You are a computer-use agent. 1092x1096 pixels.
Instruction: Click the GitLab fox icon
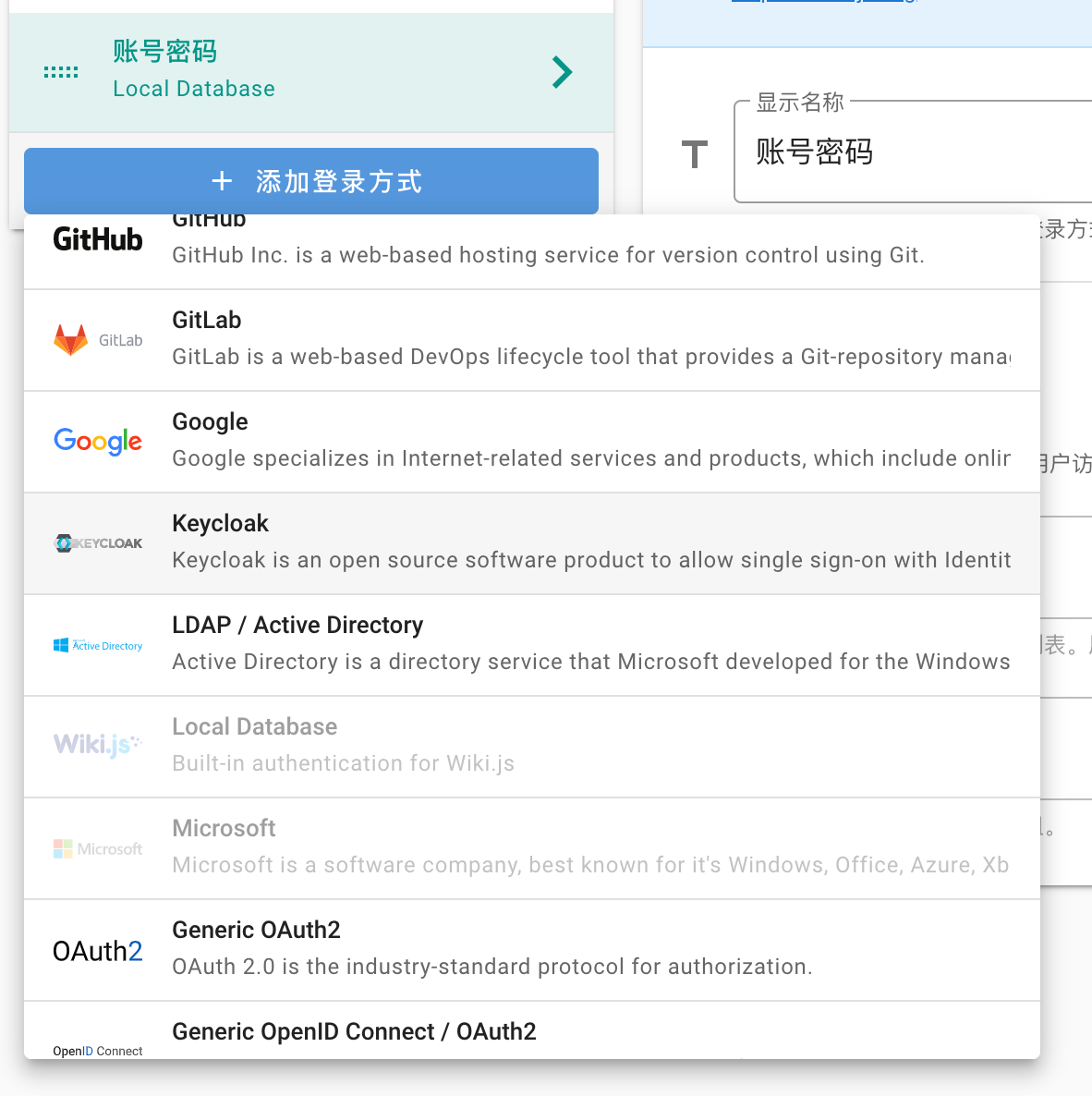73,339
